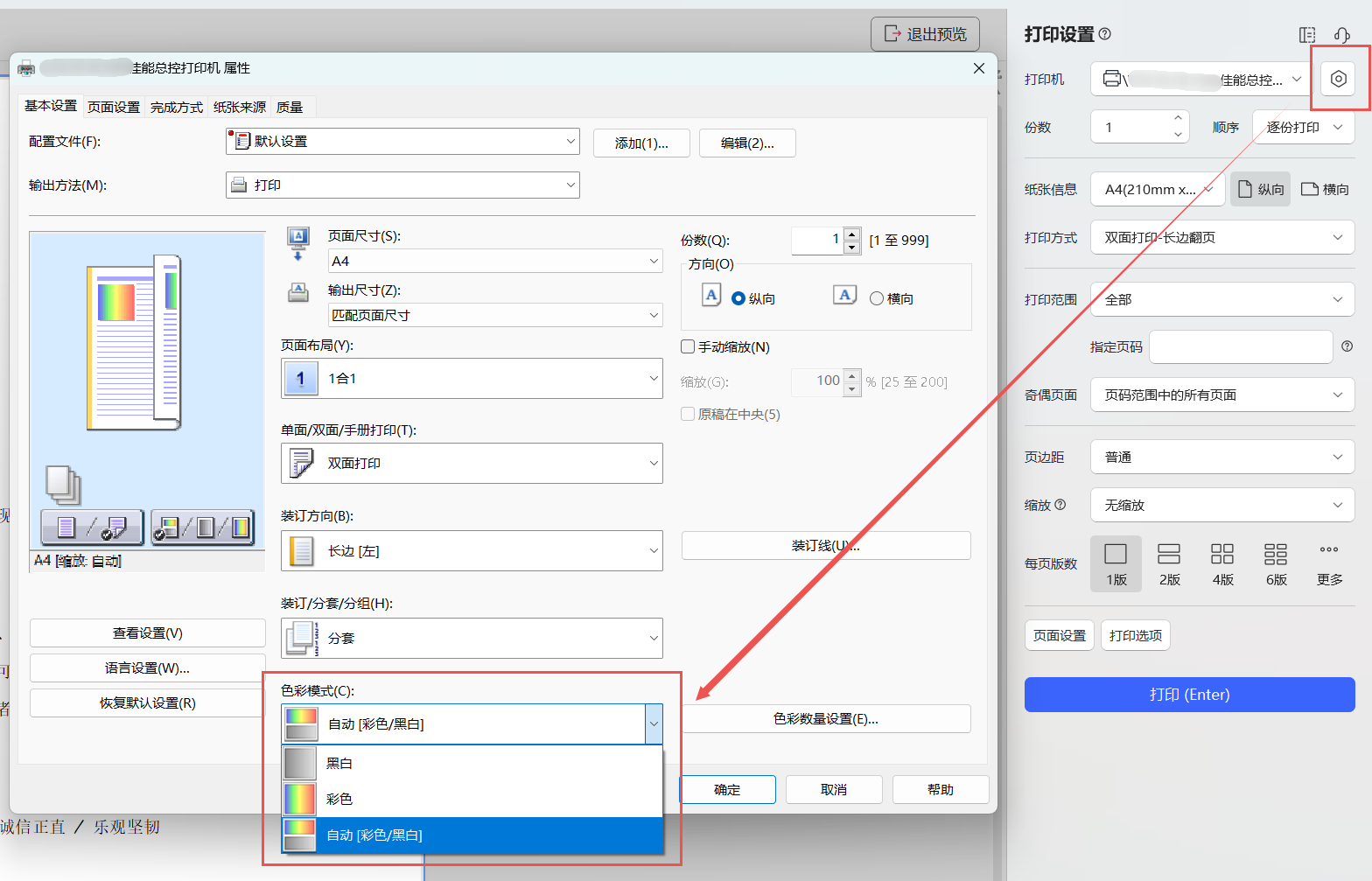Screen dimensions: 1372x881
Task: Click 装订线 button
Action: click(826, 545)
